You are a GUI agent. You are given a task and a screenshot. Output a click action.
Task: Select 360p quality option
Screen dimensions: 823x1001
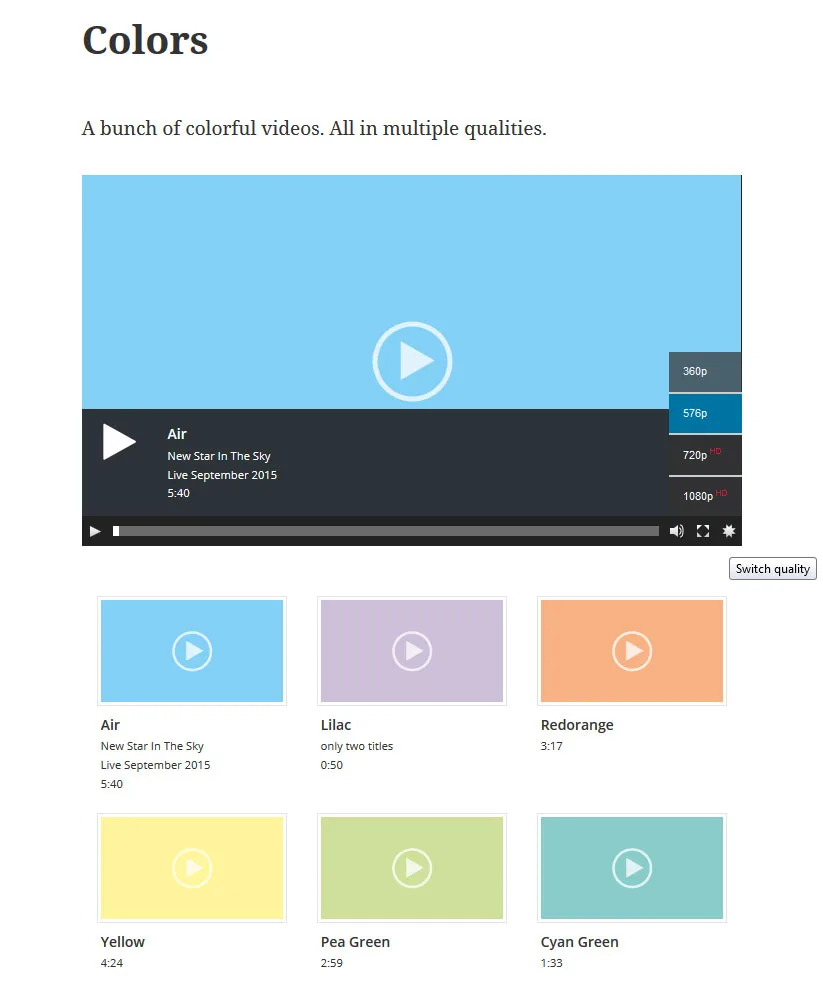tap(705, 372)
